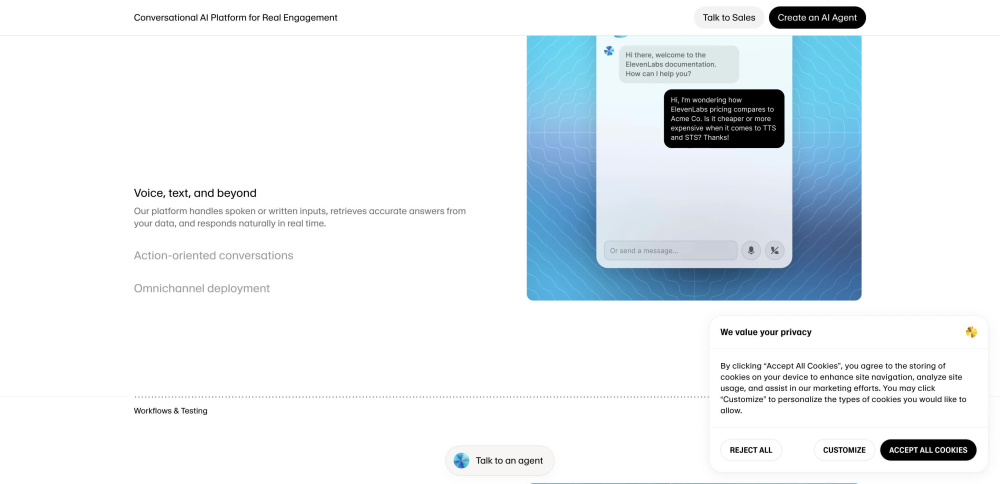This screenshot has height=484, width=1000.
Task: Reject all cookies
Action: [751, 450]
